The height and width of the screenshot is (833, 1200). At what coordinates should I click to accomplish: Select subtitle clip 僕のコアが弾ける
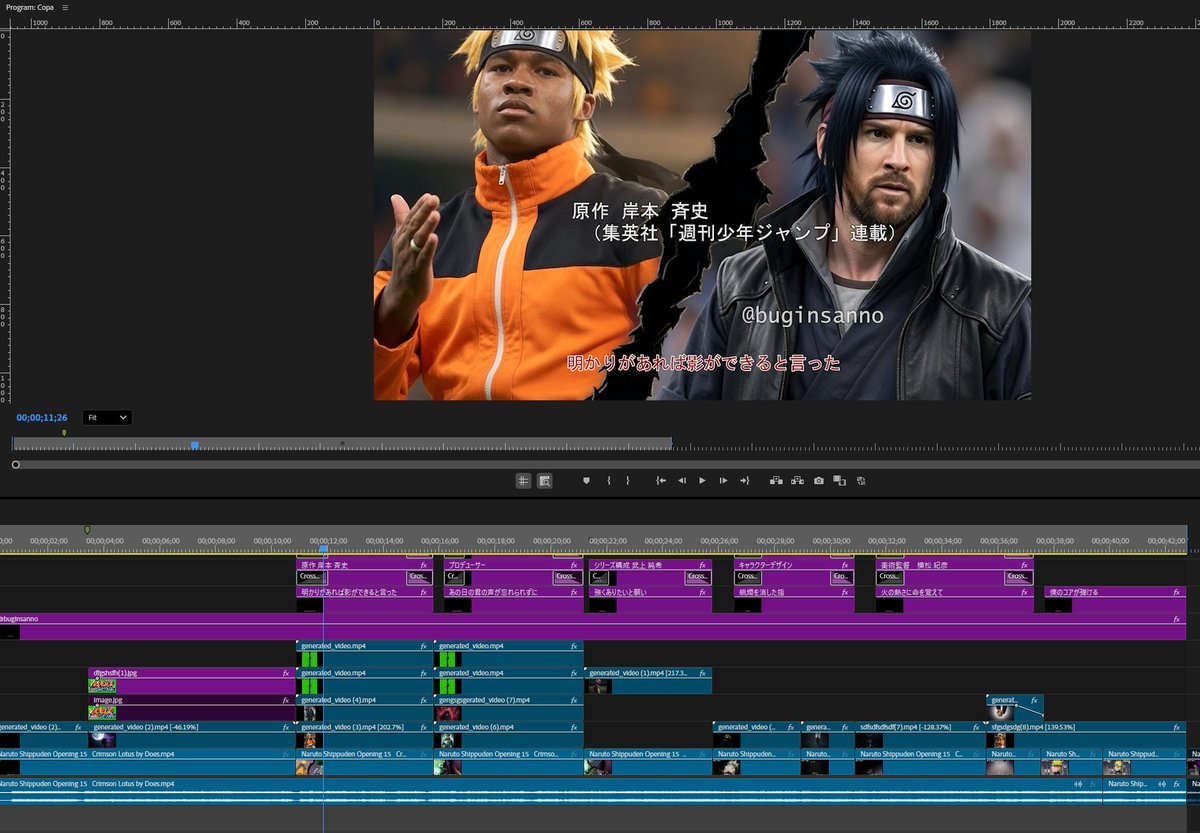tap(1115, 599)
